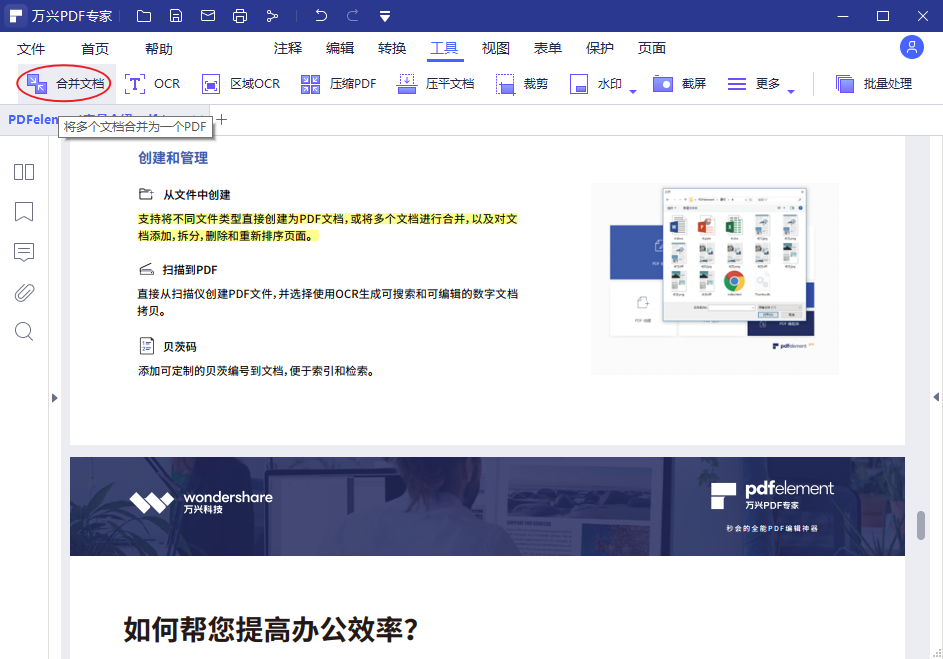Open the attachments panel
The height and width of the screenshot is (659, 943).
(23, 292)
